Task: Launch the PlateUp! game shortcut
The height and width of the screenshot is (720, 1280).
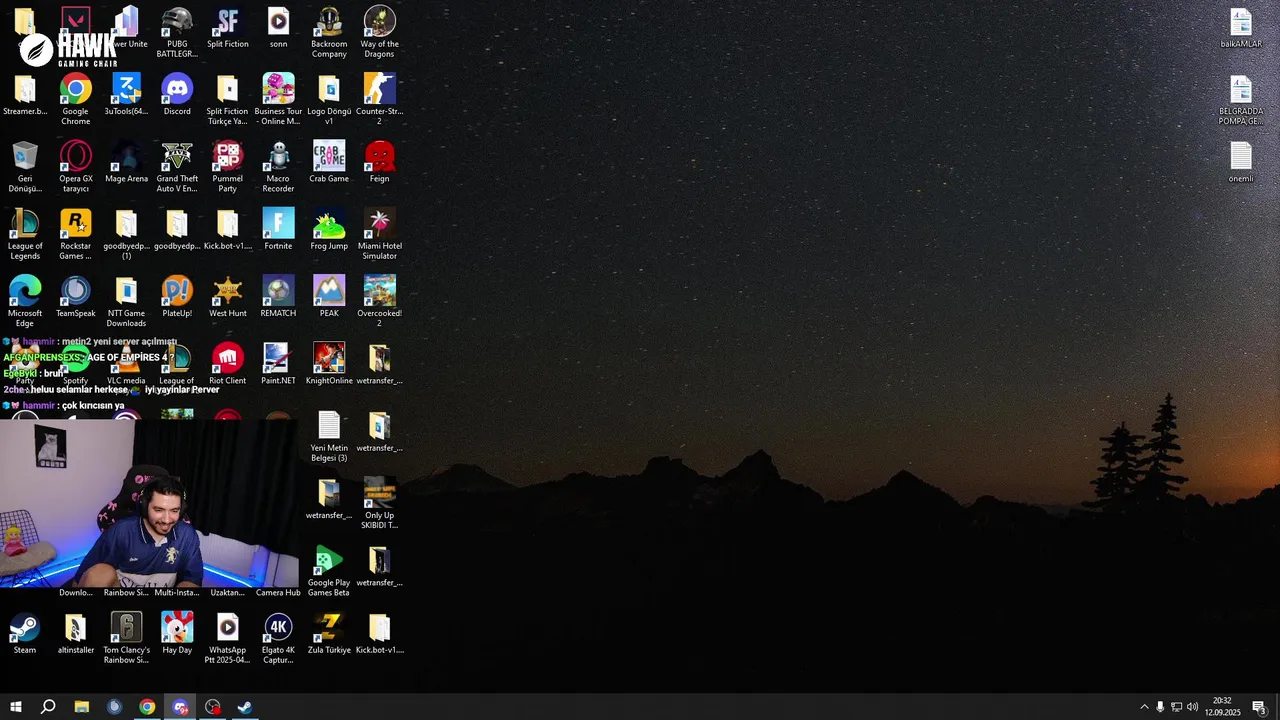Action: pos(177,297)
